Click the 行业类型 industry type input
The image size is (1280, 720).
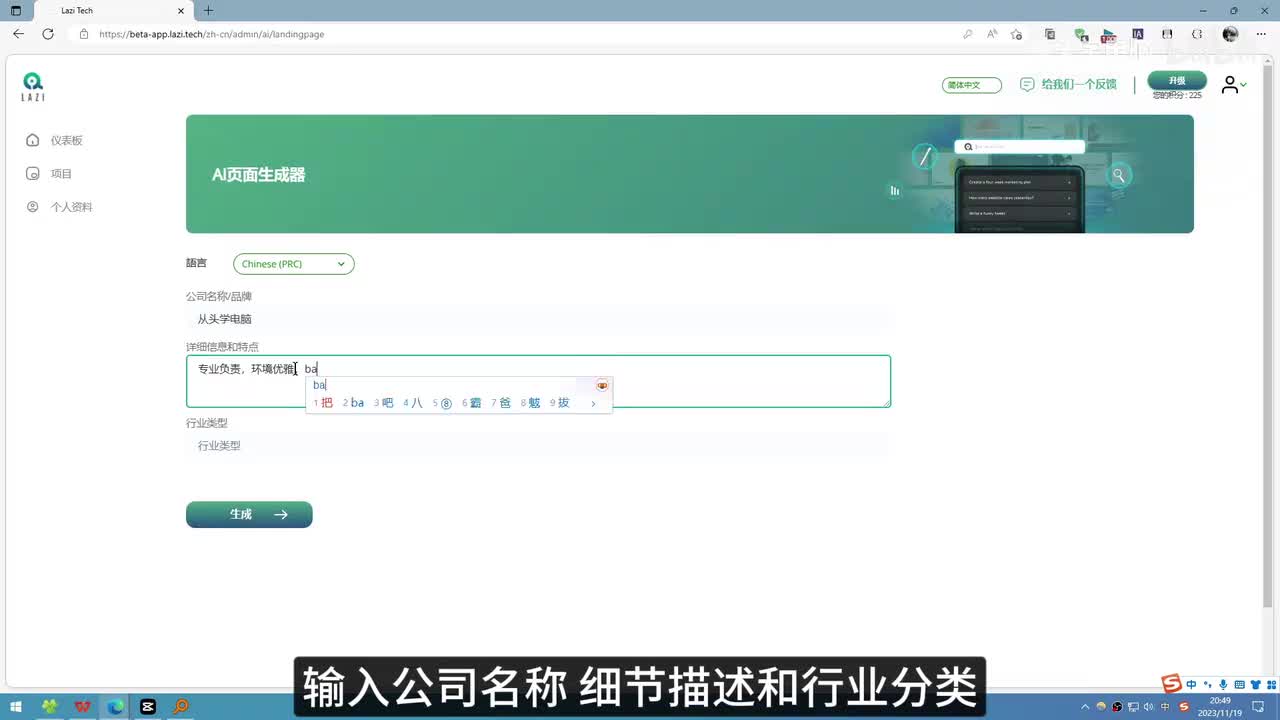[538, 446]
